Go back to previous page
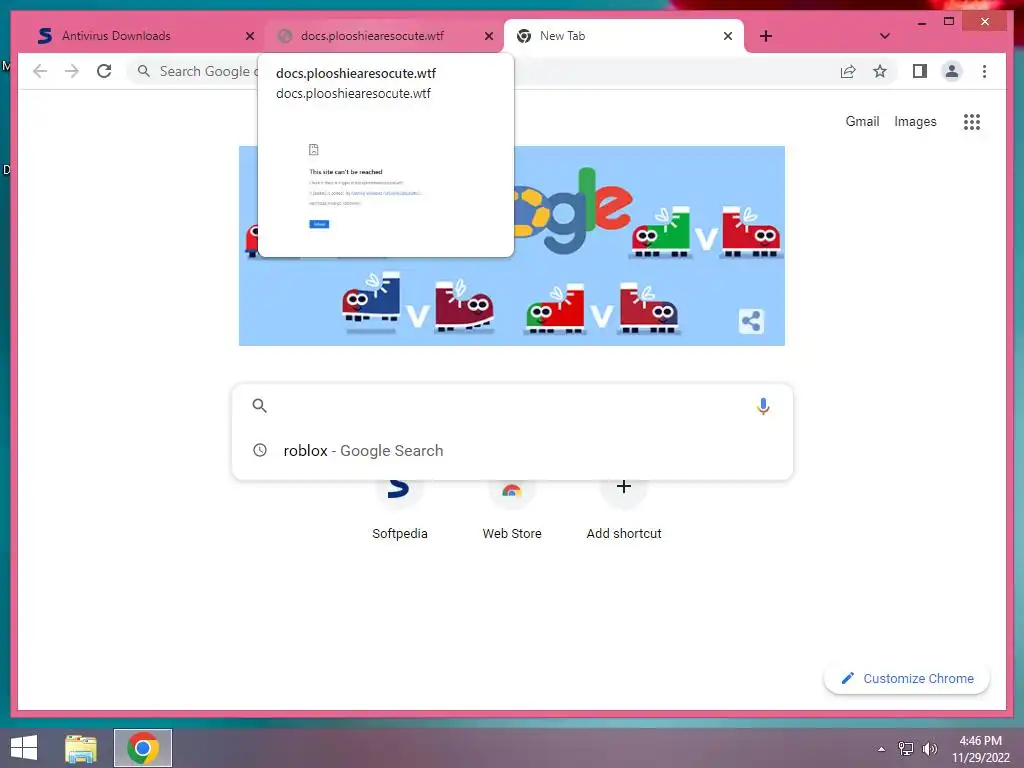Screen dimensions: 1024x768 point(40,71)
